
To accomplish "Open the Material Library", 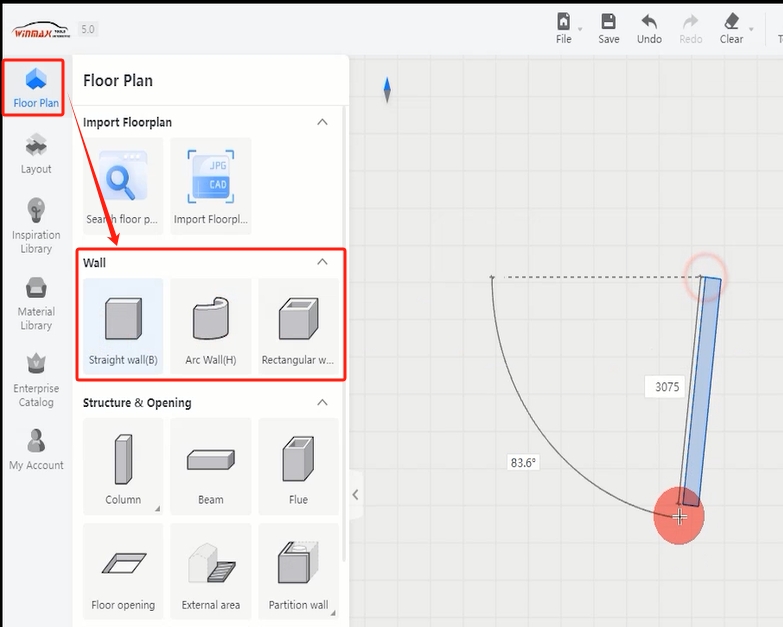I will 36,304.
